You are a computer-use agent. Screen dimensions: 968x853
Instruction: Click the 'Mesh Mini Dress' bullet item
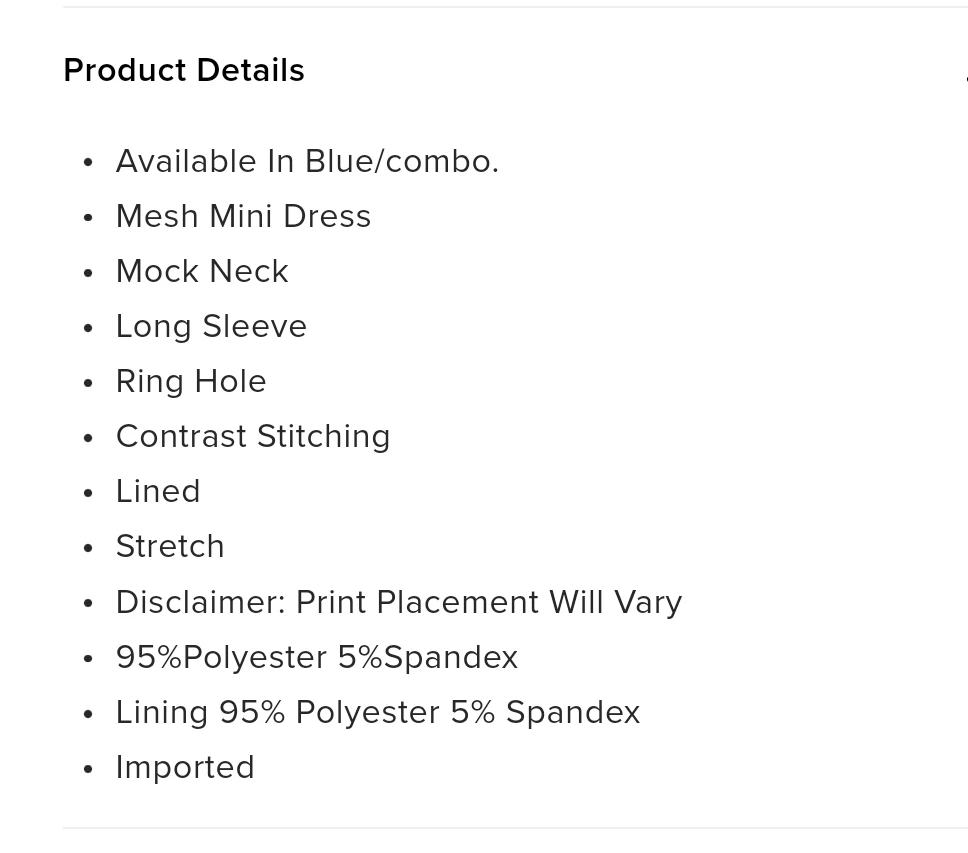point(243,216)
